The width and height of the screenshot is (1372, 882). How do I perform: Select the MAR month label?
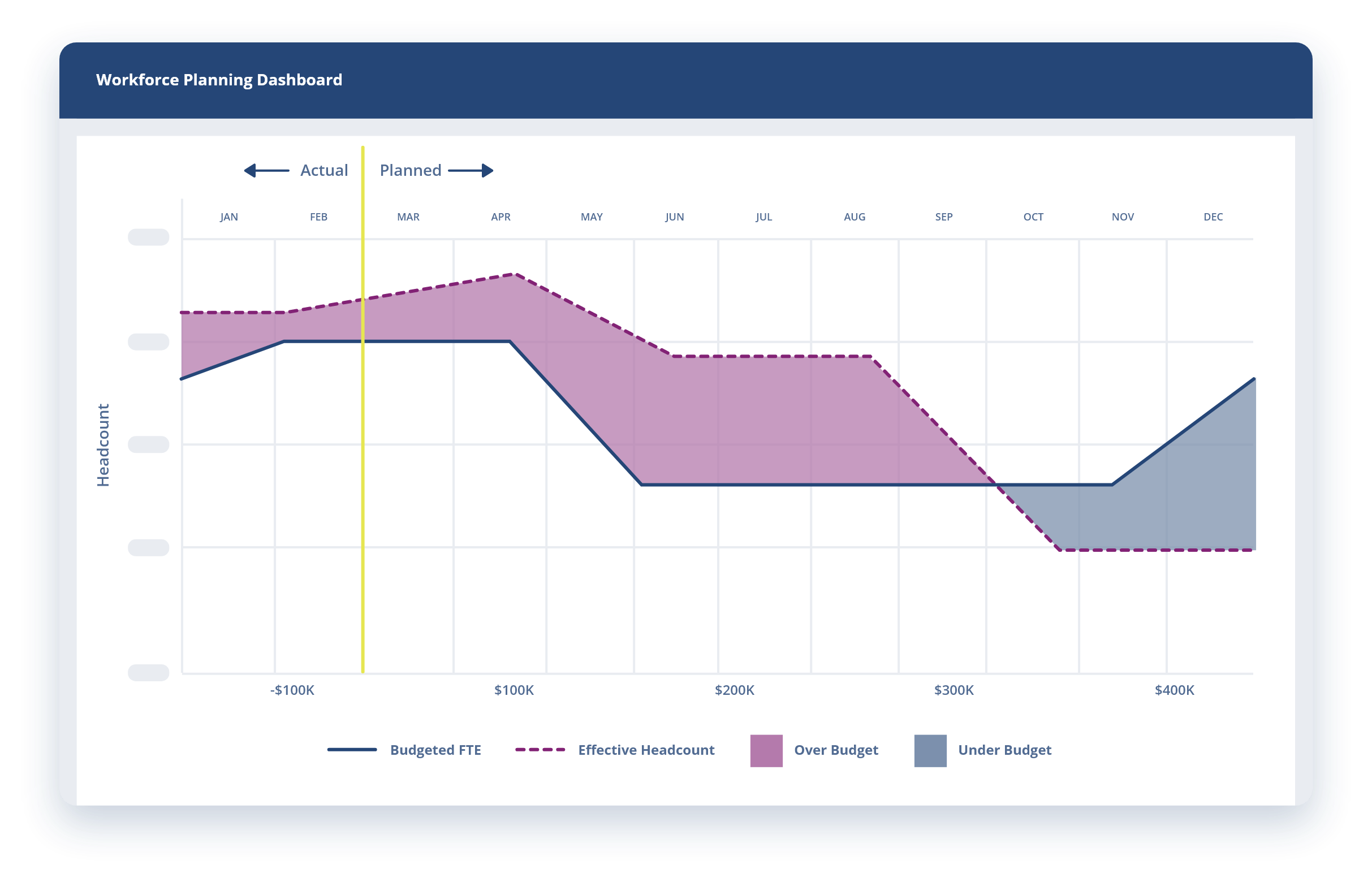click(x=408, y=217)
